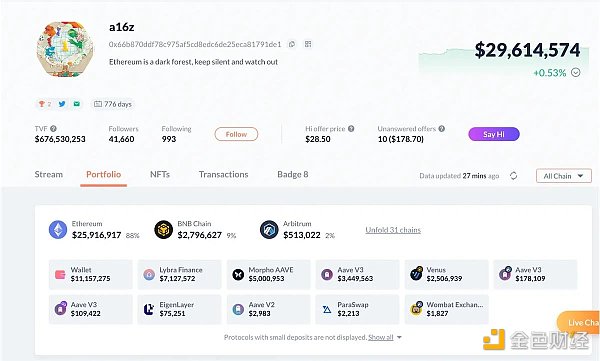
Task: Open the Live Chat bubble
Action: (x=579, y=322)
